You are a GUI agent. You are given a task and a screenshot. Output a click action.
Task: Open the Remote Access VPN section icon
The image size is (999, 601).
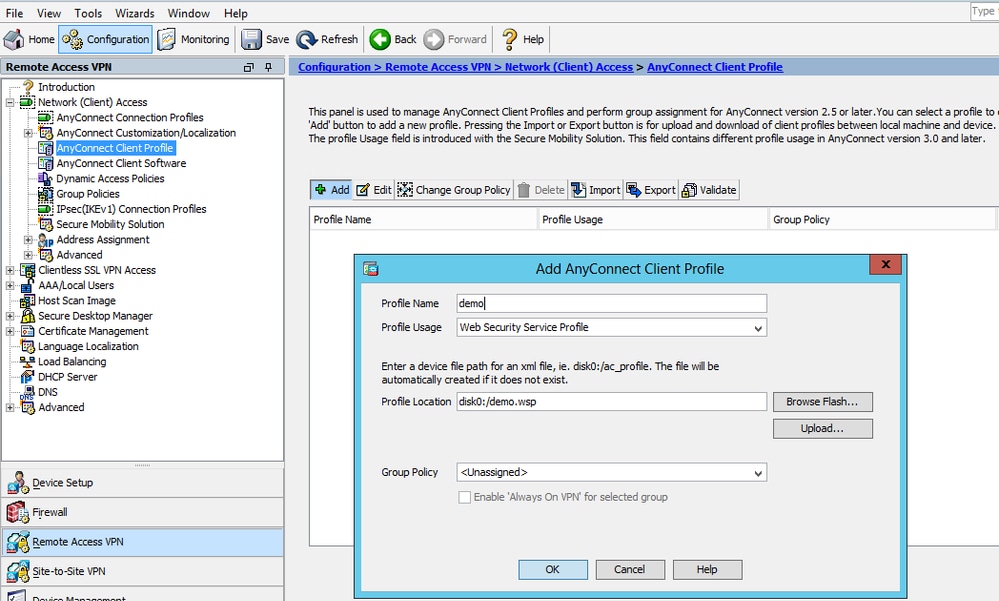pyautogui.click(x=18, y=542)
